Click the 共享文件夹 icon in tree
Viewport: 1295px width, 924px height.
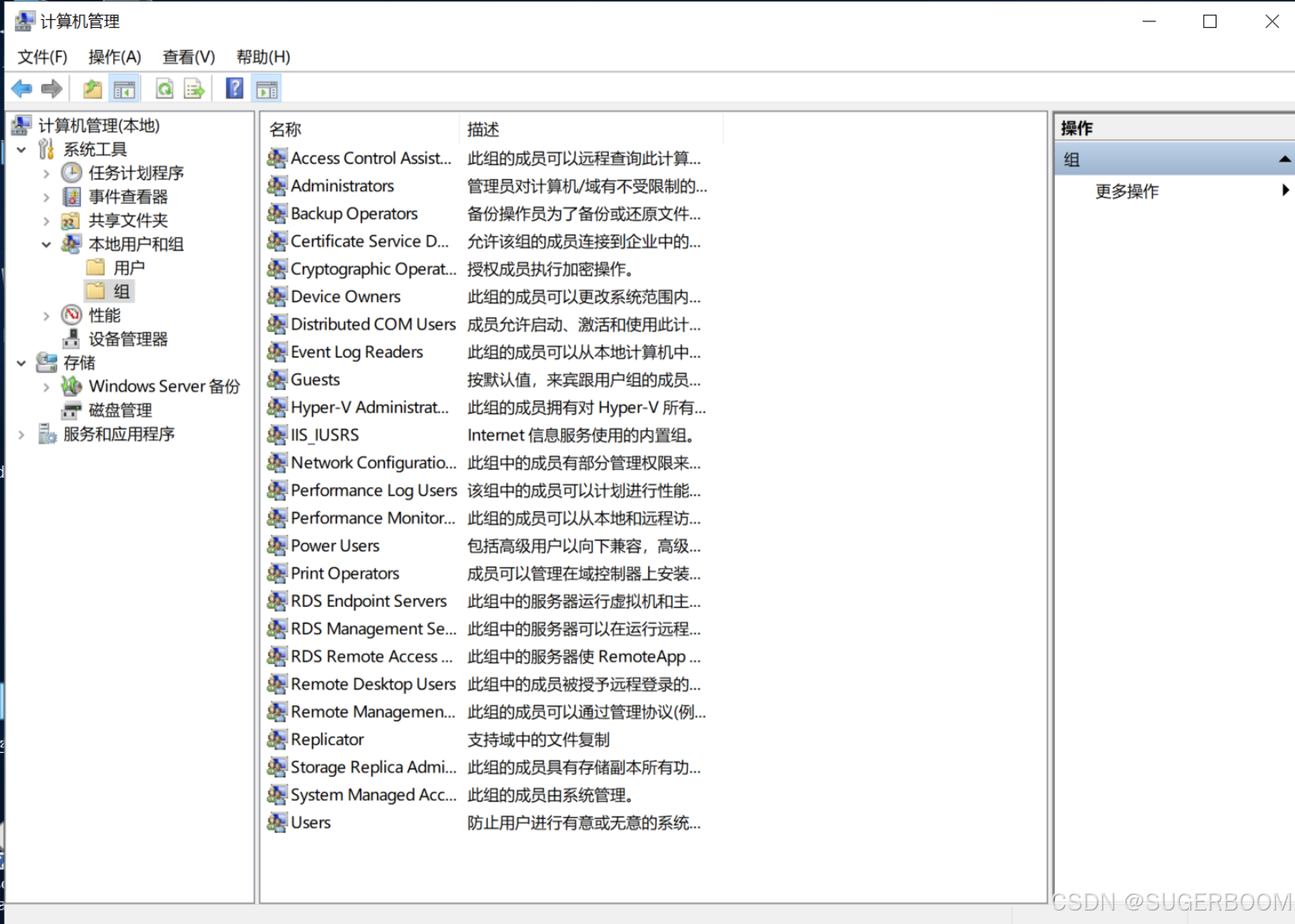click(x=71, y=220)
